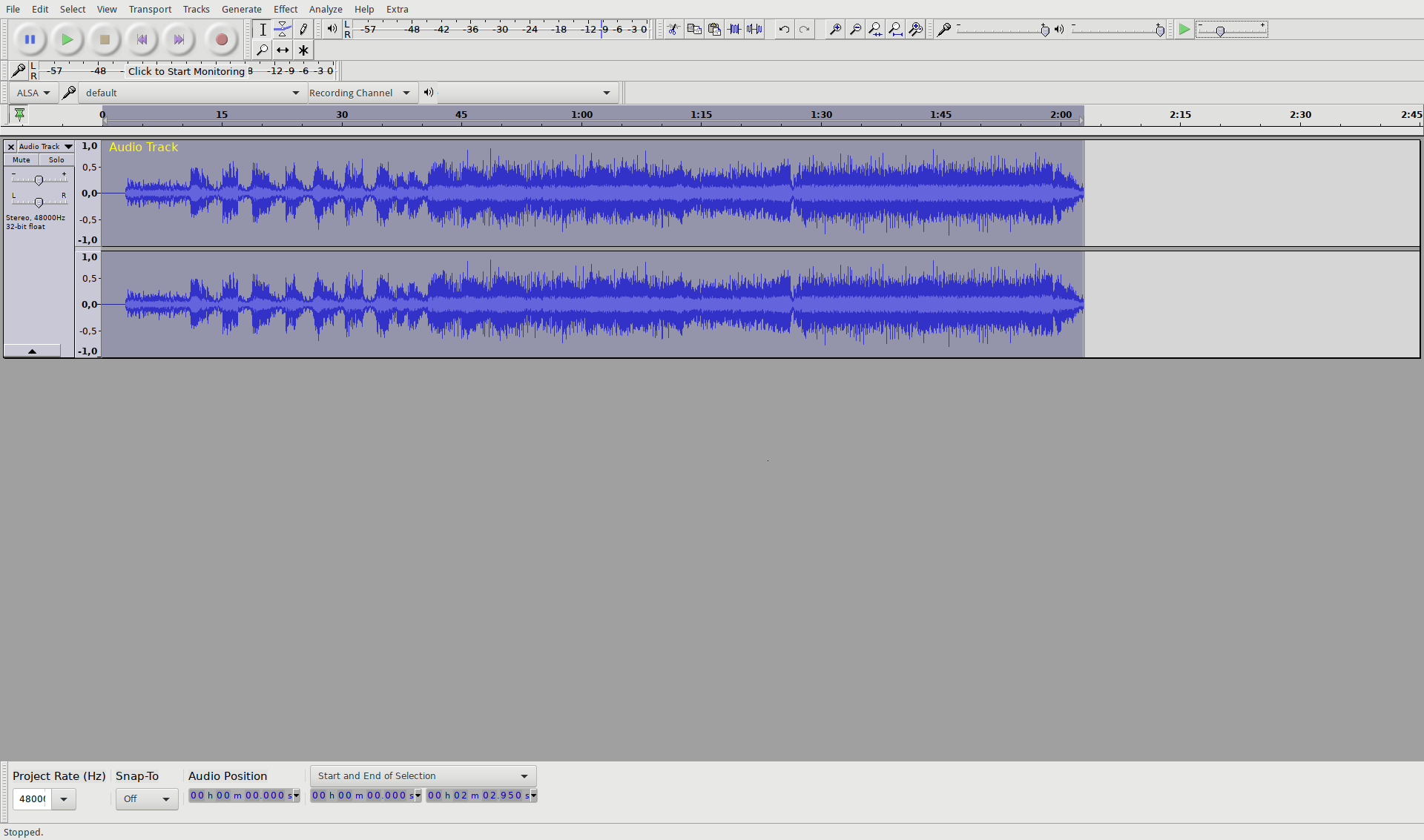This screenshot has width=1424, height=840.
Task: Adjust the playback volume slider
Action: tap(1118, 30)
